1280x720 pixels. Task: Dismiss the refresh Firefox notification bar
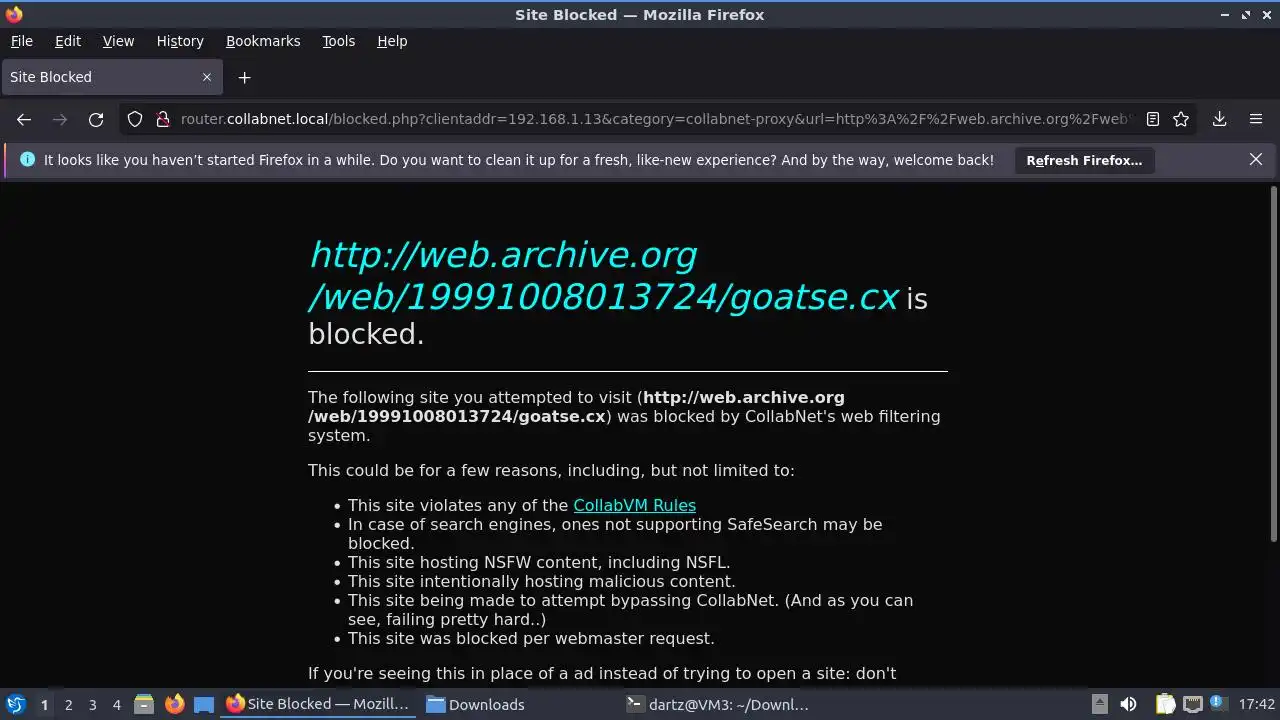pyautogui.click(x=1256, y=159)
